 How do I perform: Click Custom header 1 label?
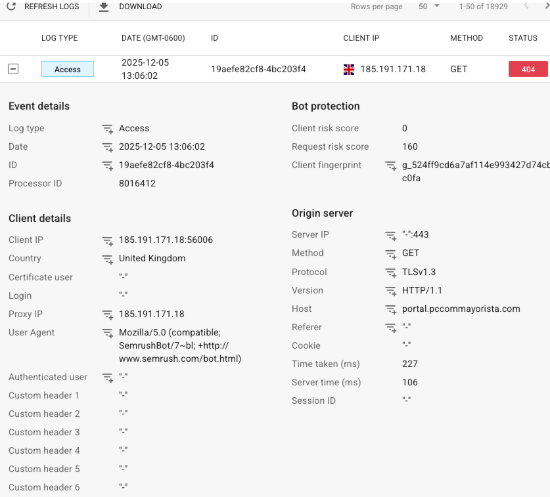click(x=44, y=396)
